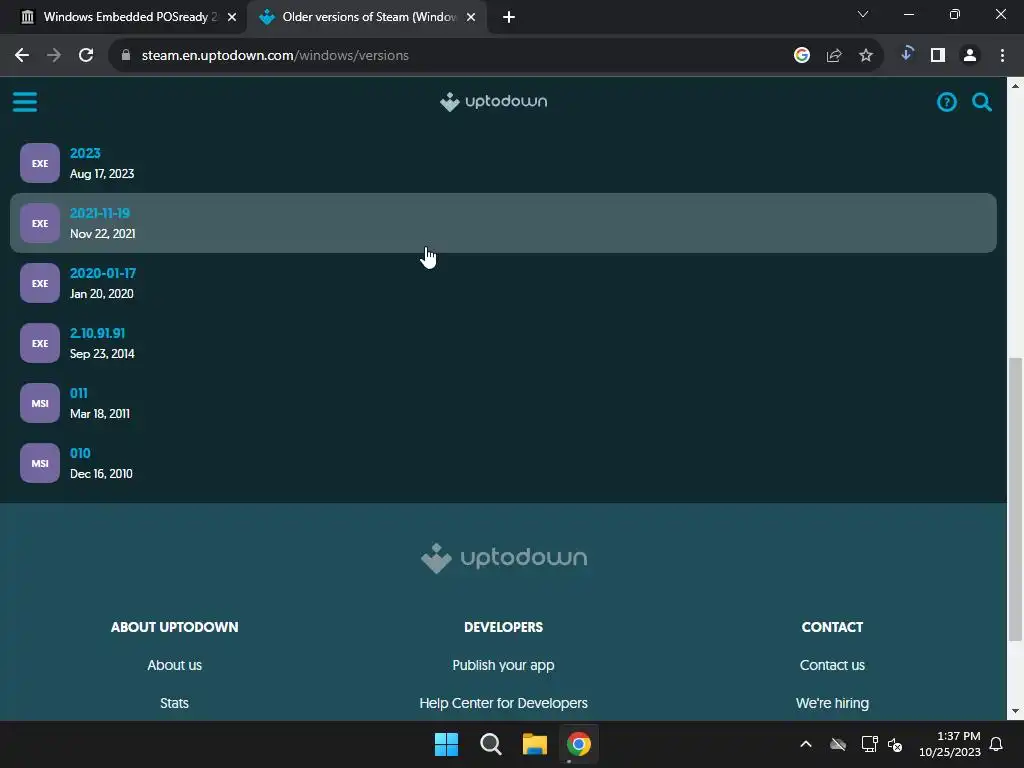
Task: Open the Stats footer link
Action: (x=174, y=703)
